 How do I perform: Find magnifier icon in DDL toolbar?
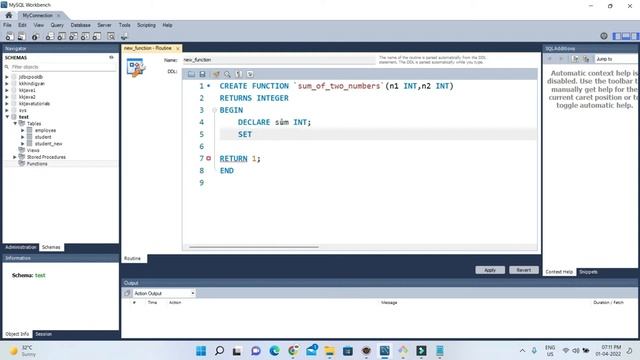coord(227,74)
